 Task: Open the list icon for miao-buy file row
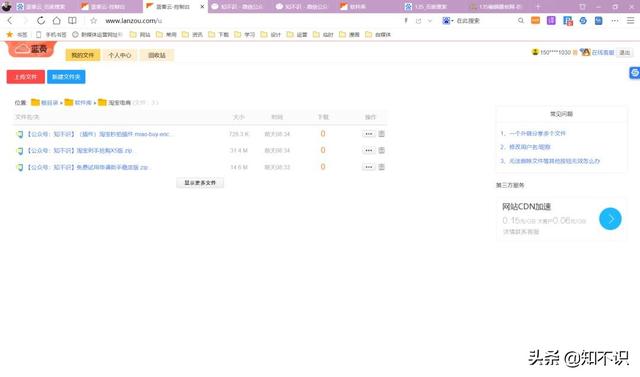tap(382, 134)
